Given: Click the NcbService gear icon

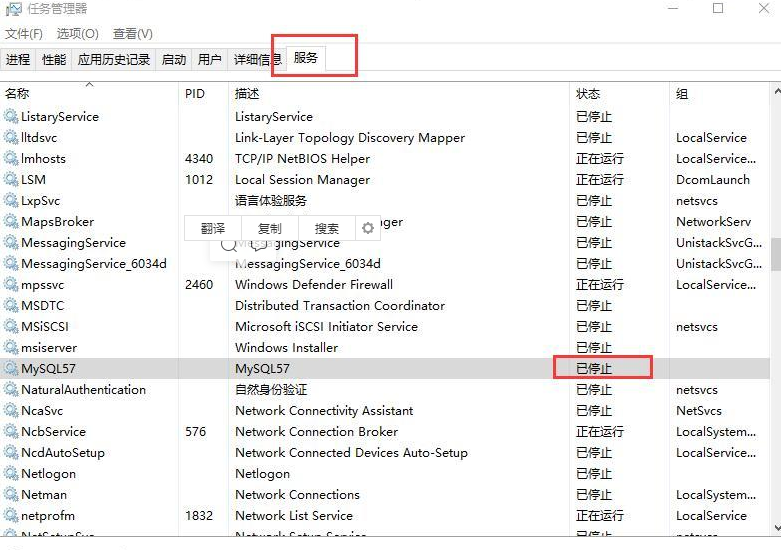Looking at the screenshot, I should (x=11, y=431).
